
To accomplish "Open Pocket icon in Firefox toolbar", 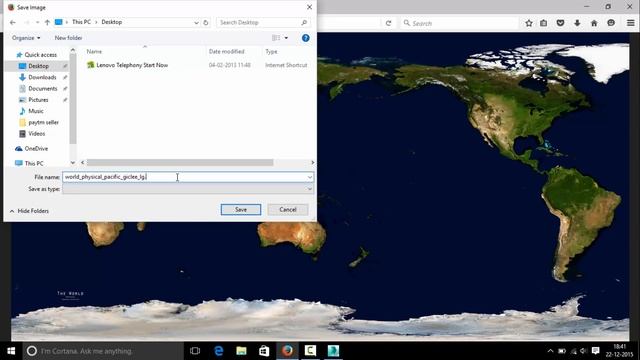I will pyautogui.click(x=560, y=23).
